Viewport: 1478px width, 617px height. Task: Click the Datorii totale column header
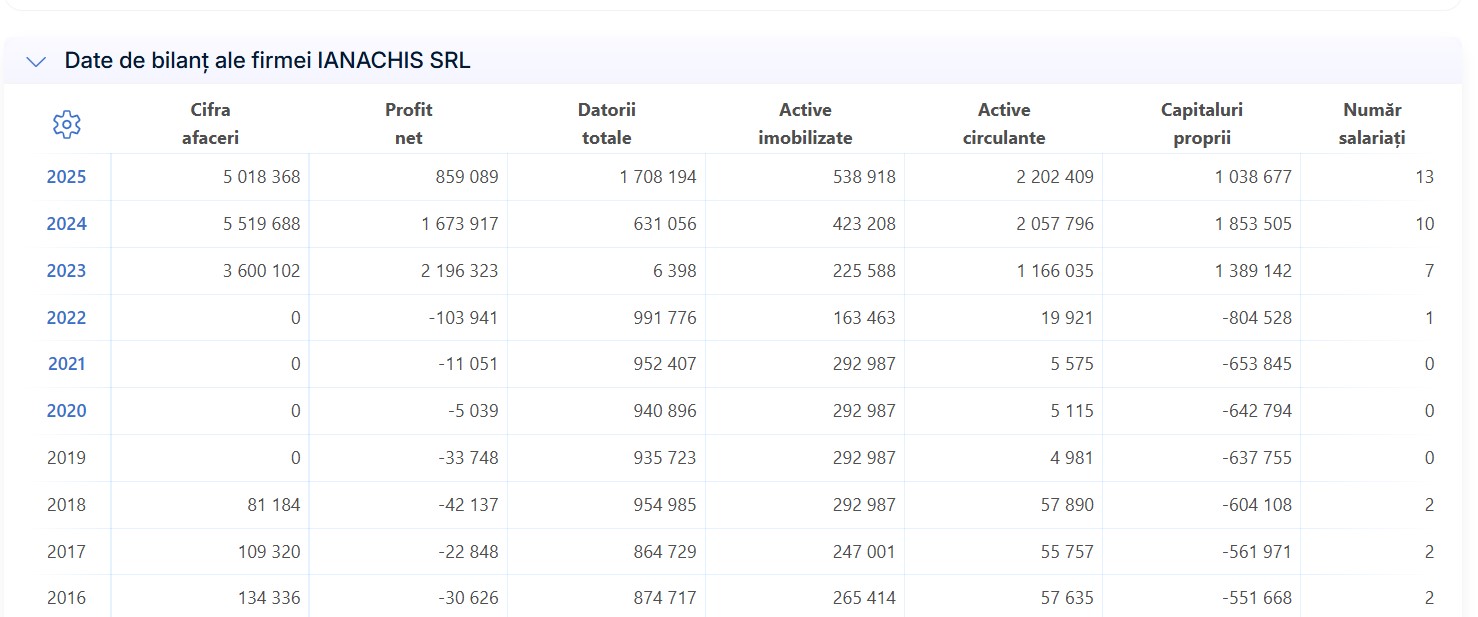pyautogui.click(x=607, y=124)
